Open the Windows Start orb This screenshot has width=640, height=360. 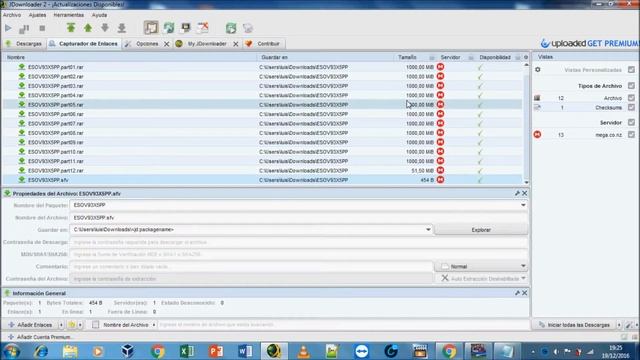(11, 351)
